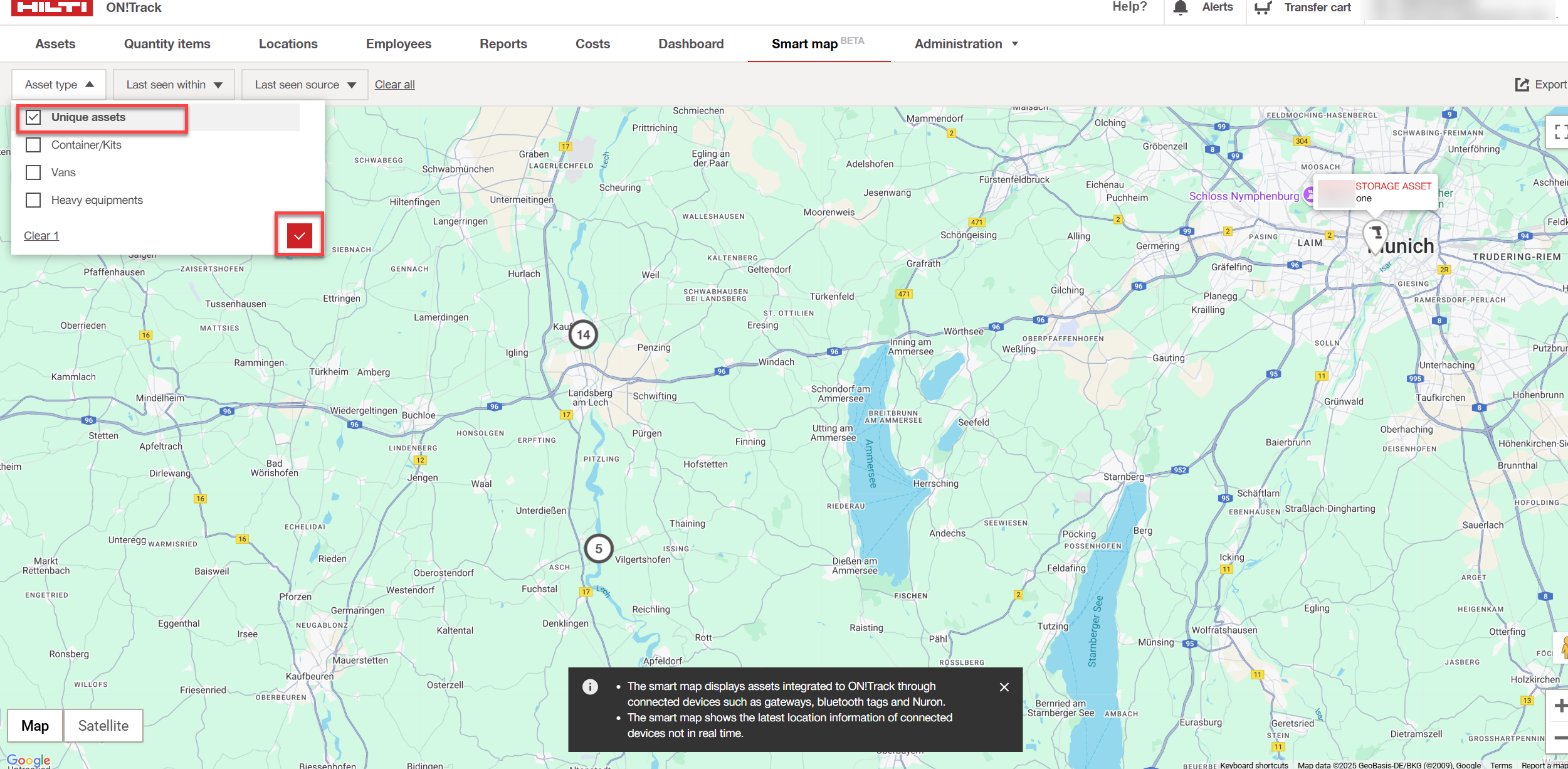Enable the Container/Kits checkbox
The height and width of the screenshot is (769, 1568).
33,145
